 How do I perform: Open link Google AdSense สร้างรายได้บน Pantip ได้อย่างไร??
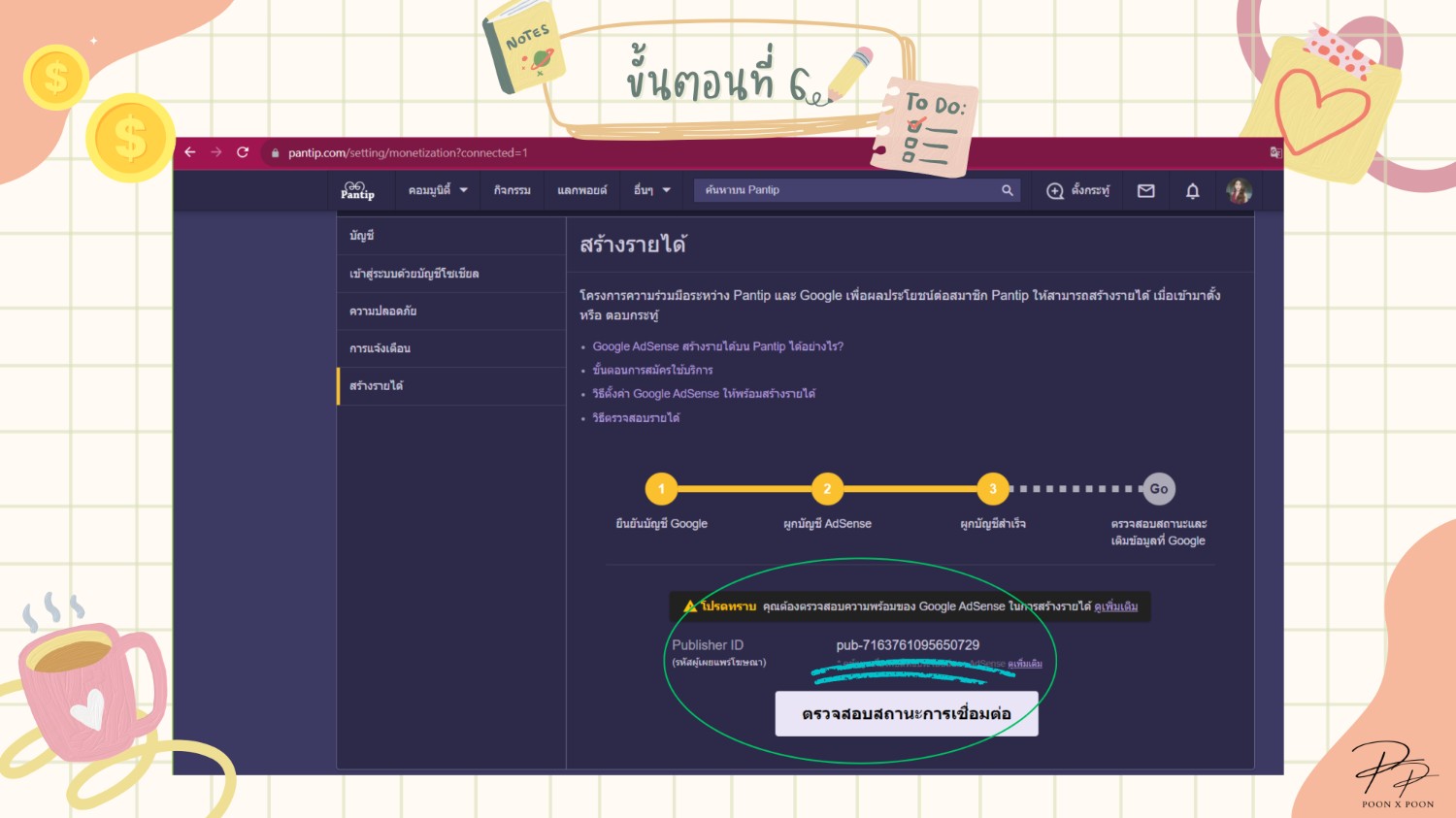click(x=718, y=346)
